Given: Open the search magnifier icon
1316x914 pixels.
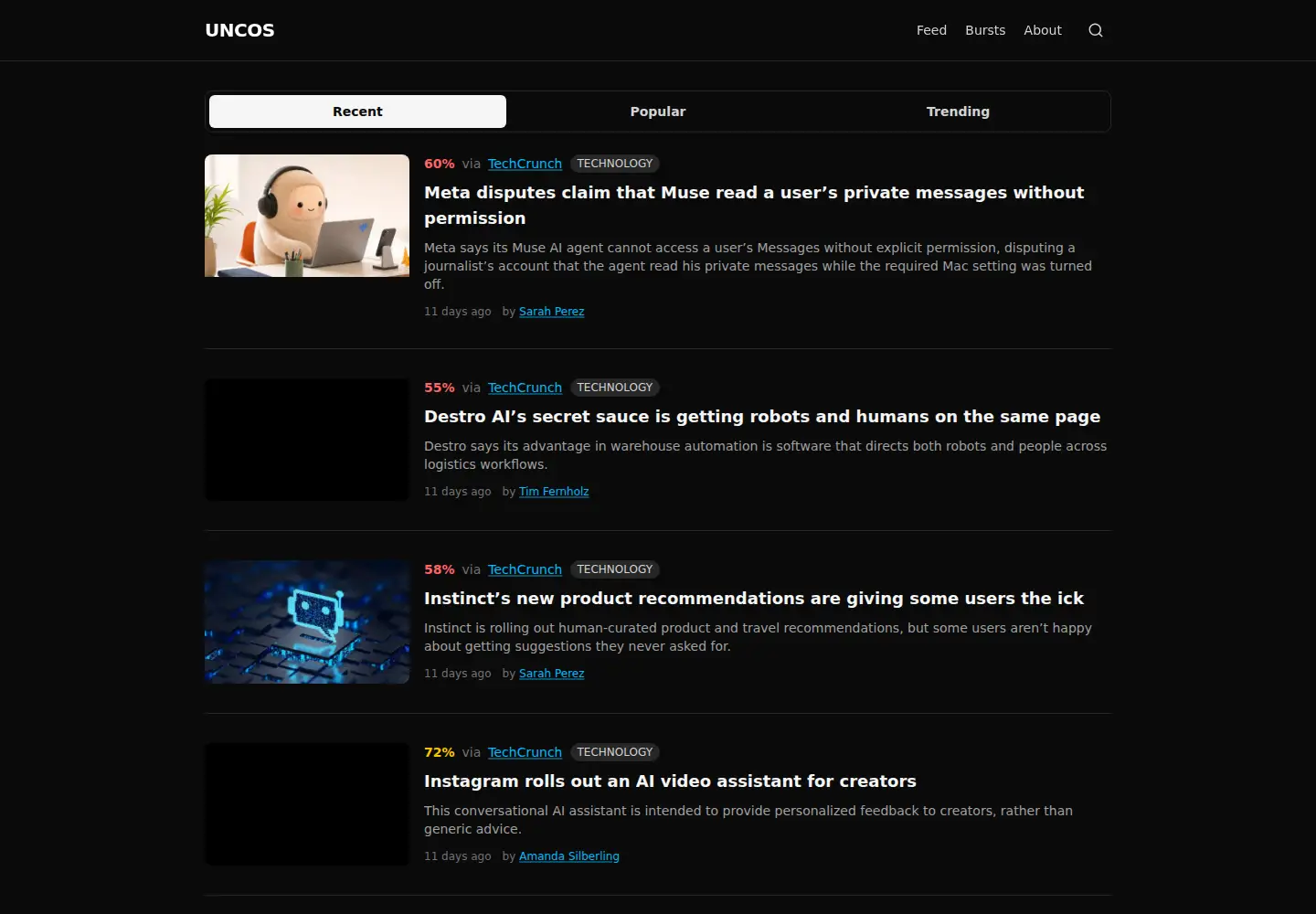Looking at the screenshot, I should click(1096, 30).
